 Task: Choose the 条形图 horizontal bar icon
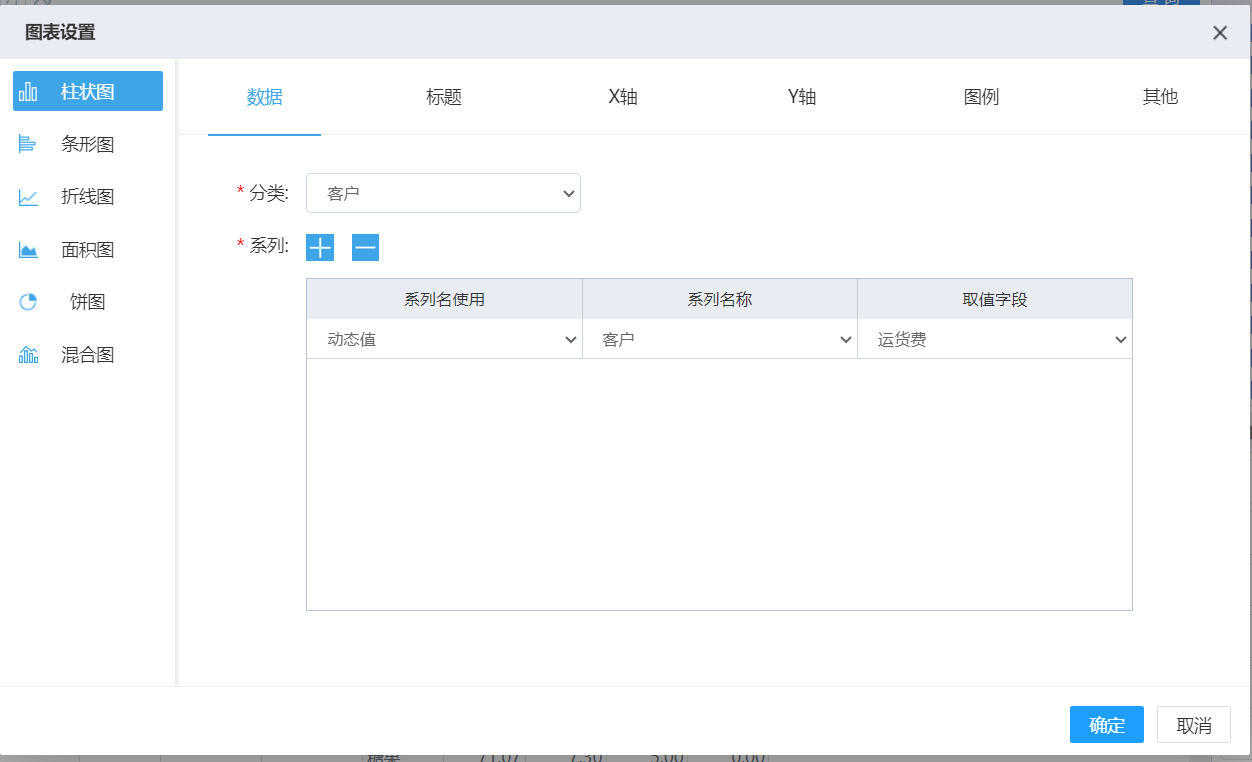pos(28,145)
